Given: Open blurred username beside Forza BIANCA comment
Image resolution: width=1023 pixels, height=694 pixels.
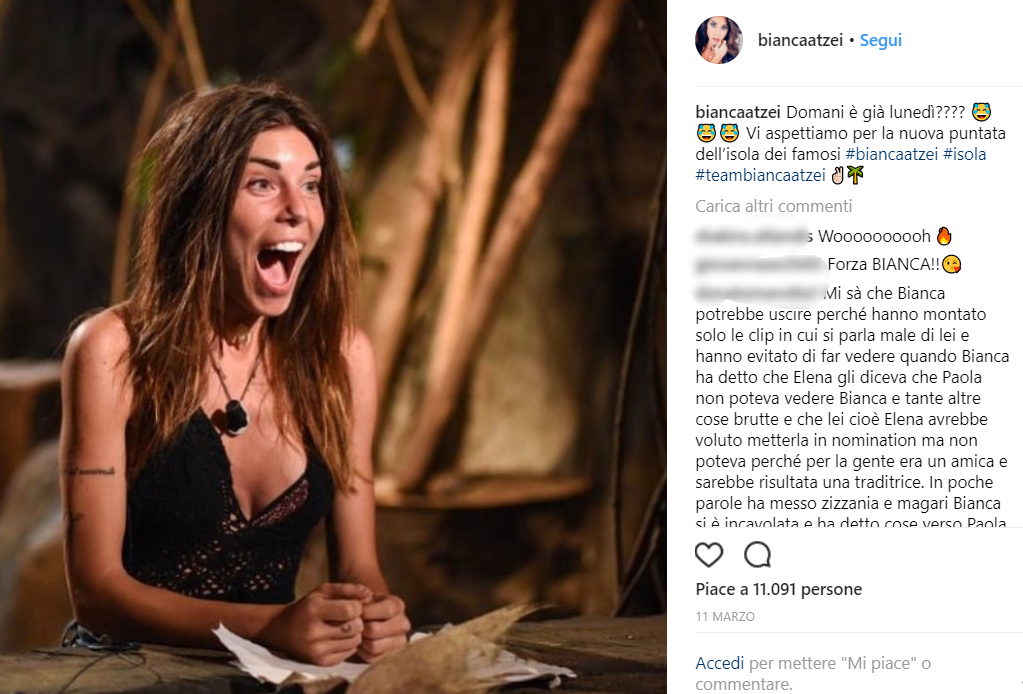Looking at the screenshot, I should (x=759, y=265).
